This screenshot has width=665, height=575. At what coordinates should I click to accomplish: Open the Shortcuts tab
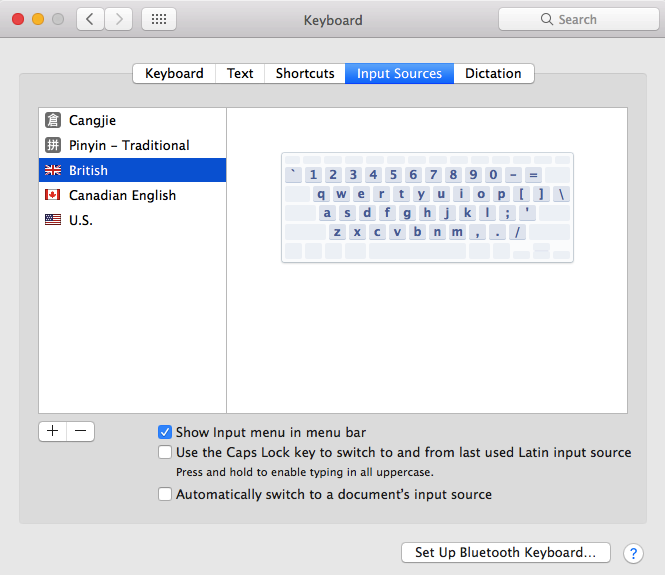point(305,73)
